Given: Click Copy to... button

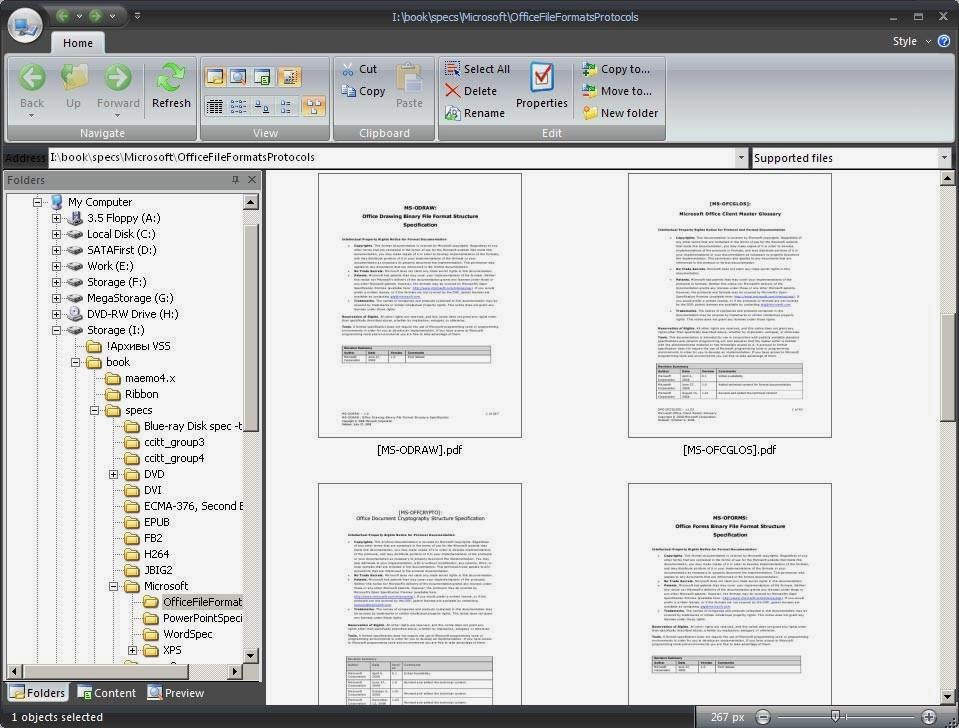Looking at the screenshot, I should pyautogui.click(x=616, y=69).
